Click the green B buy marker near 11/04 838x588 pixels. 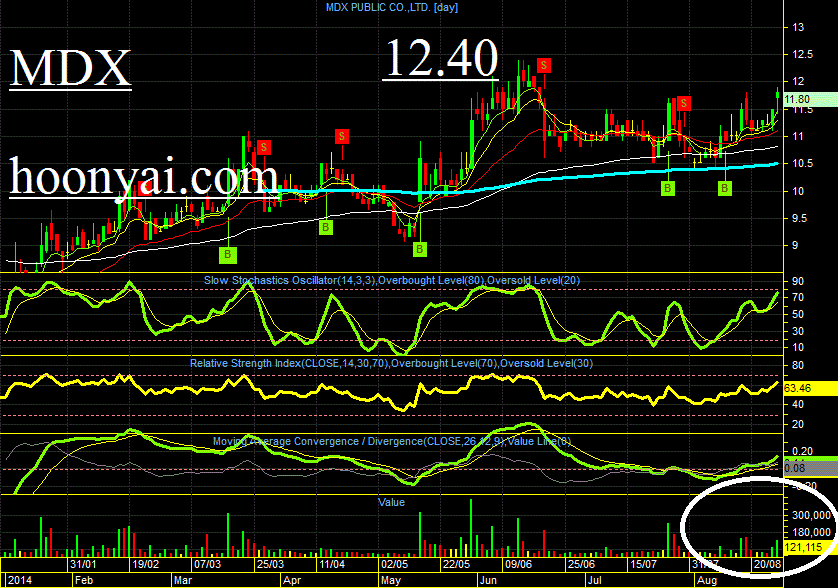[x=326, y=228]
